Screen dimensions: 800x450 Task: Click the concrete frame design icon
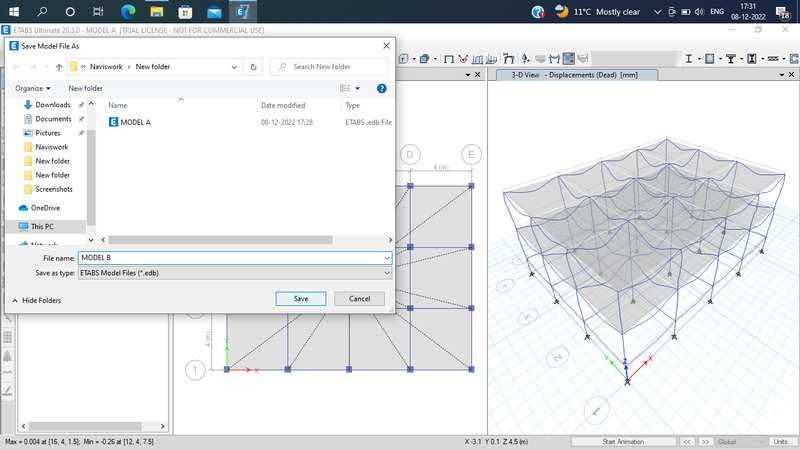709,59
